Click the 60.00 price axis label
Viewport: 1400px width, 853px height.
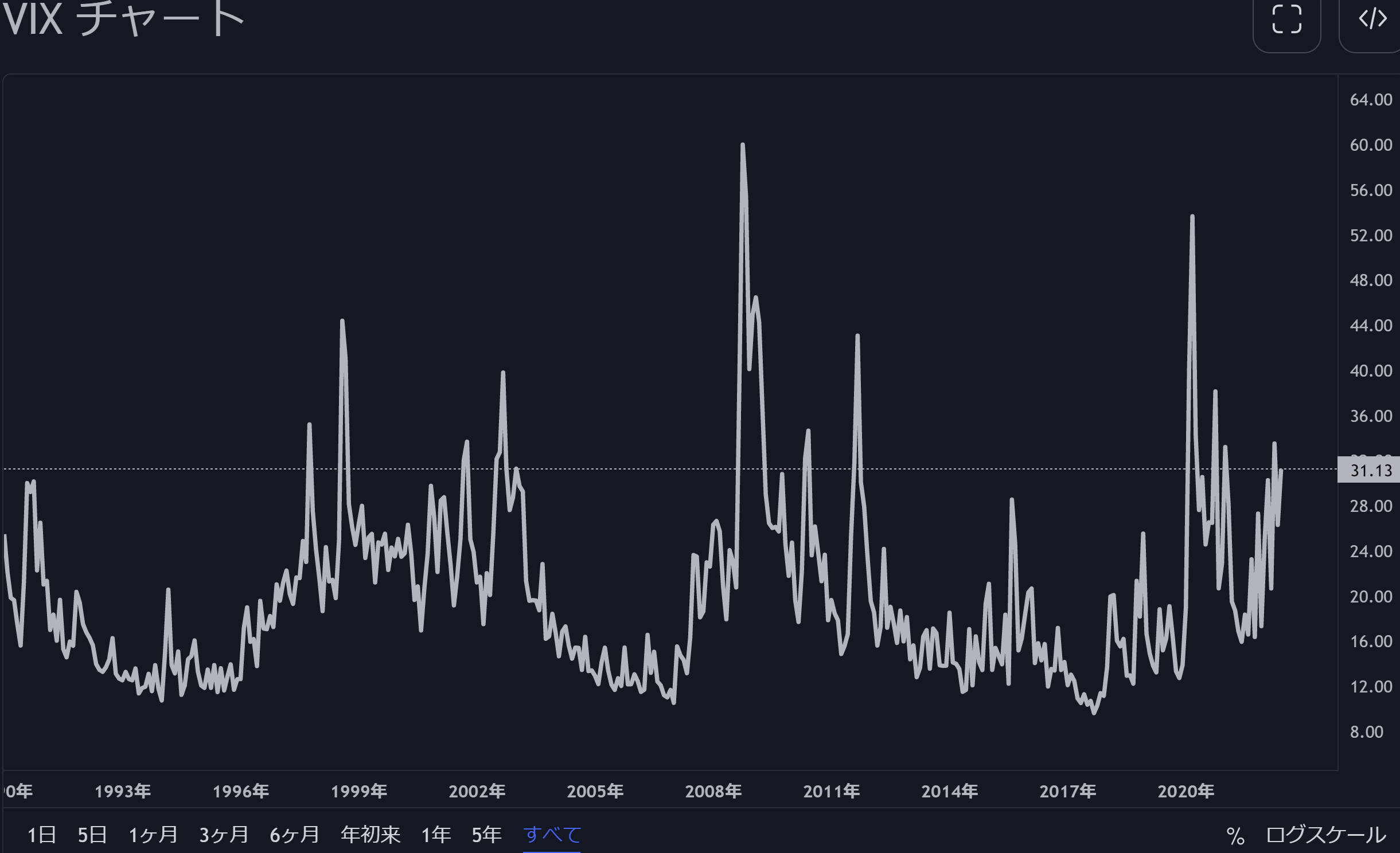tap(1370, 145)
